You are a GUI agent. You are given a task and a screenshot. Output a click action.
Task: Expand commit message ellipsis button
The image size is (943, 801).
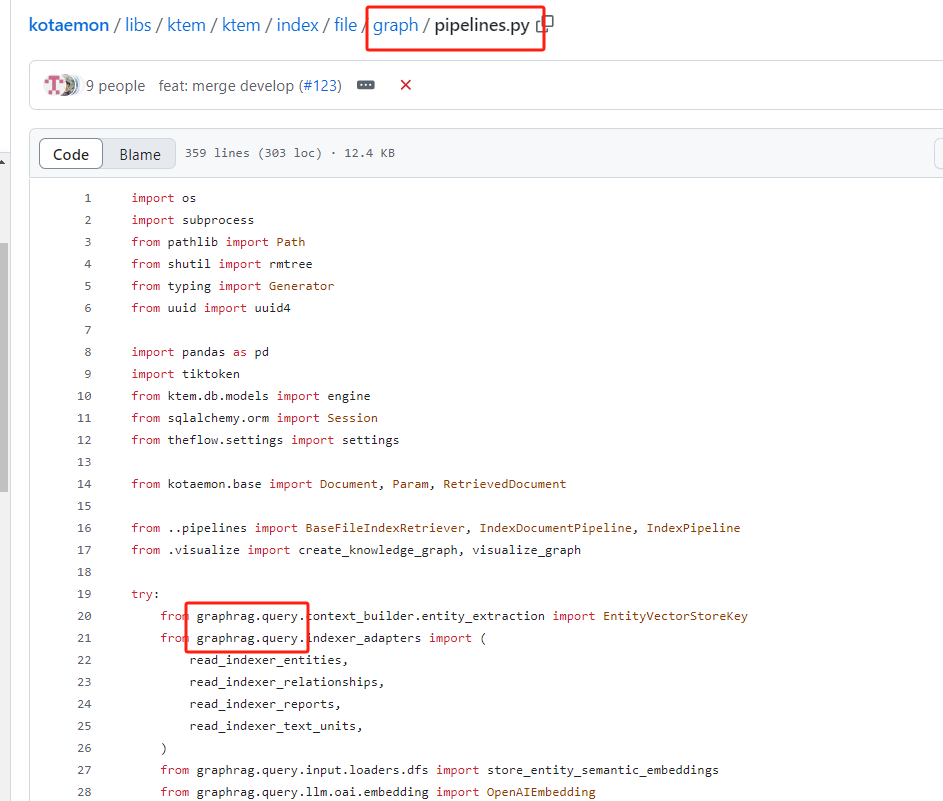366,85
